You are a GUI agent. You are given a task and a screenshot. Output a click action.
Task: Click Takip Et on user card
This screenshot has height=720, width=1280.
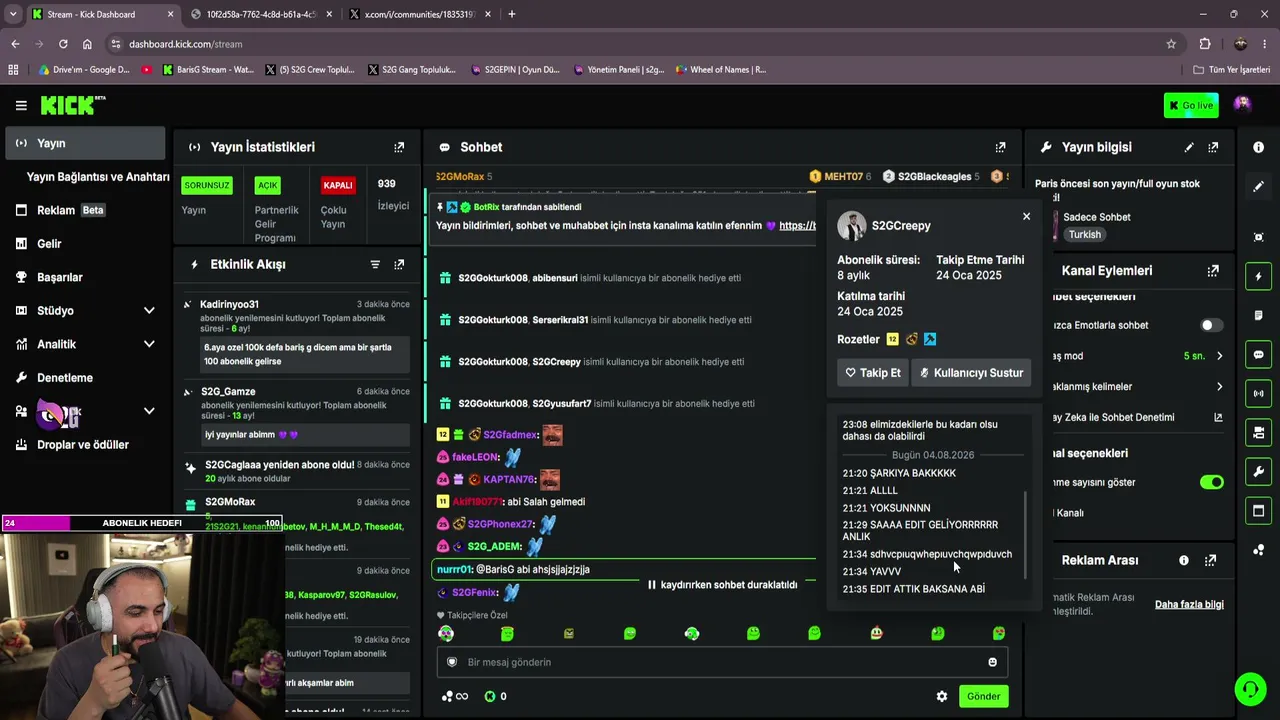point(873,373)
